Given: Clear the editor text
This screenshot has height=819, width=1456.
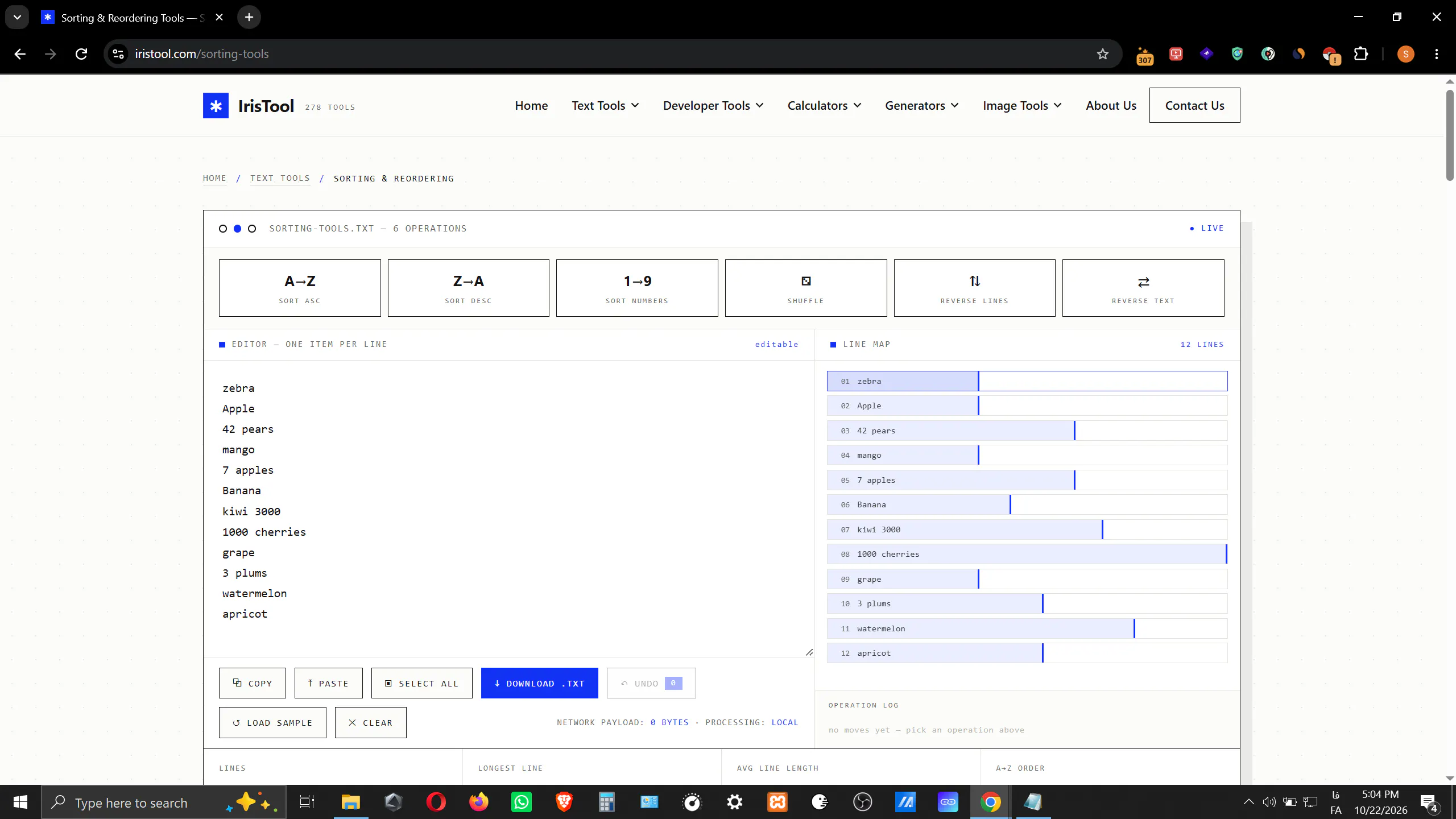Looking at the screenshot, I should click(370, 722).
